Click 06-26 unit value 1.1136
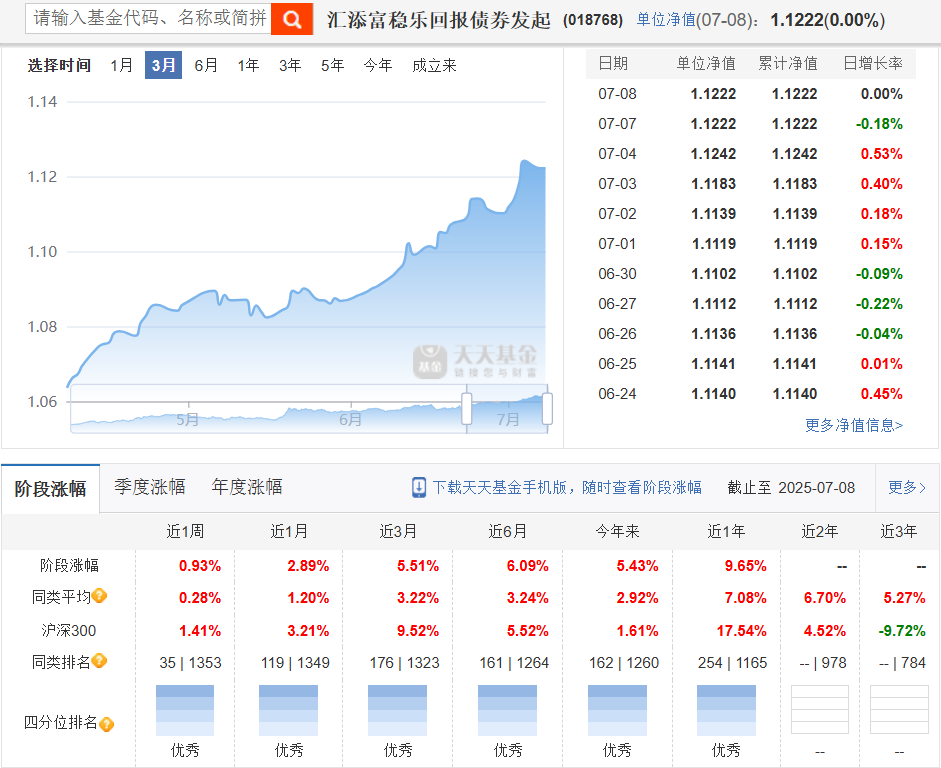The height and width of the screenshot is (768, 941). pos(713,334)
